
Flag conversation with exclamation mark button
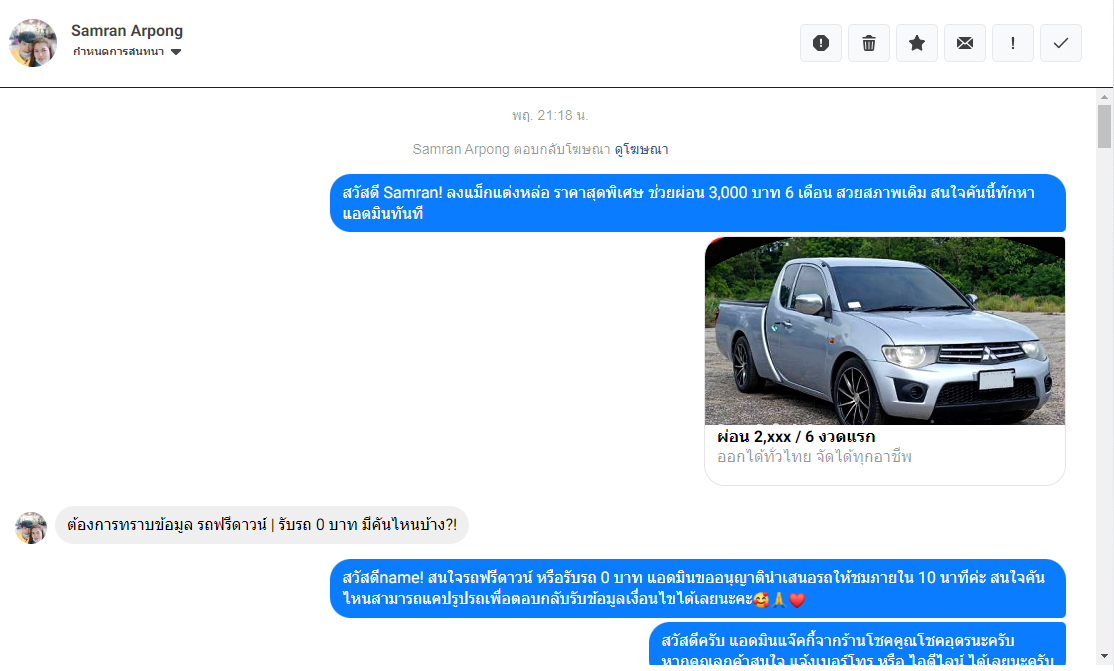coord(1012,43)
